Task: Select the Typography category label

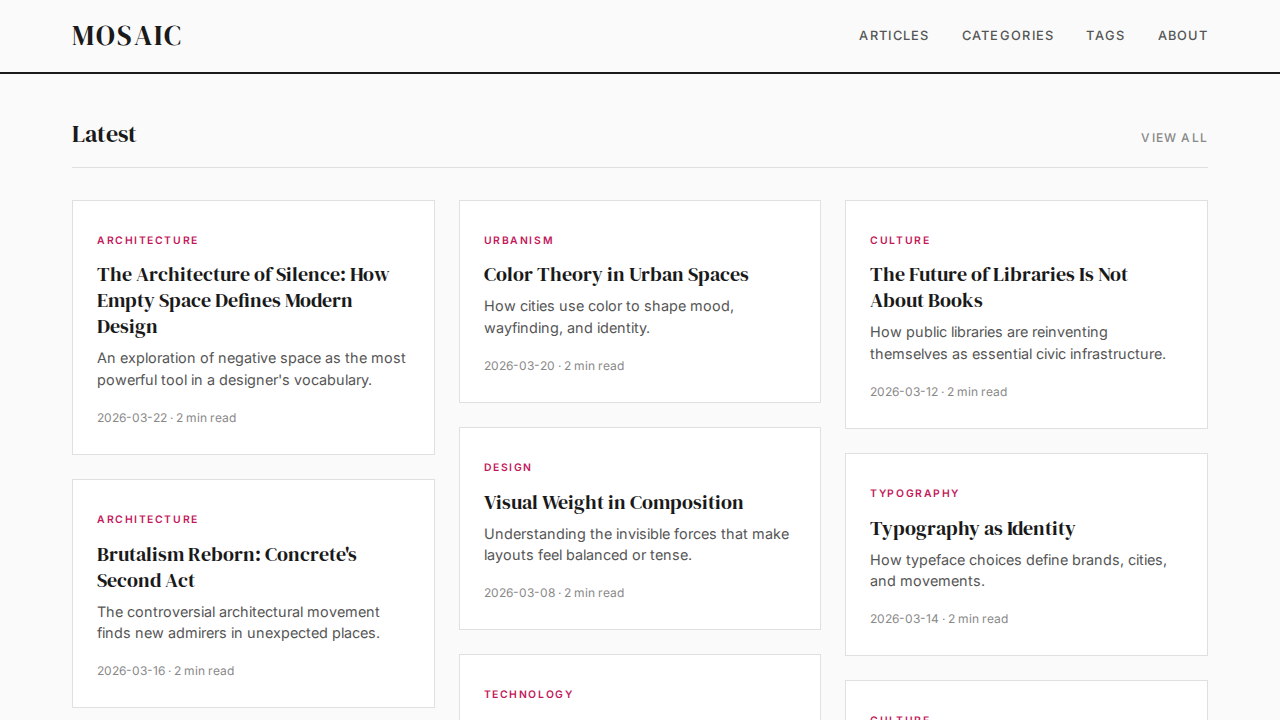Action: pyautogui.click(x=914, y=494)
